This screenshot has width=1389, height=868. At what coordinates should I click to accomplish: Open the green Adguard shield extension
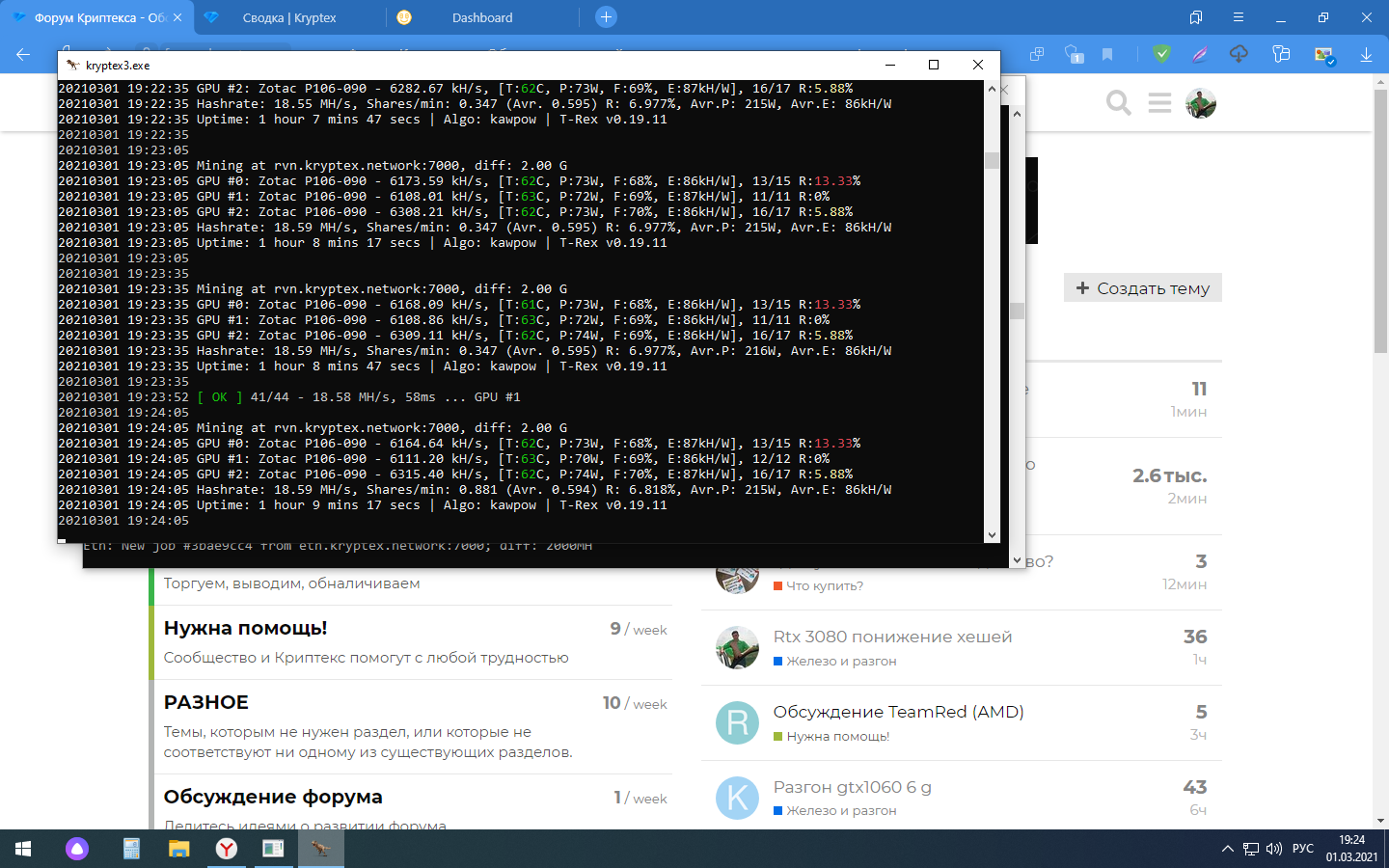click(1161, 55)
